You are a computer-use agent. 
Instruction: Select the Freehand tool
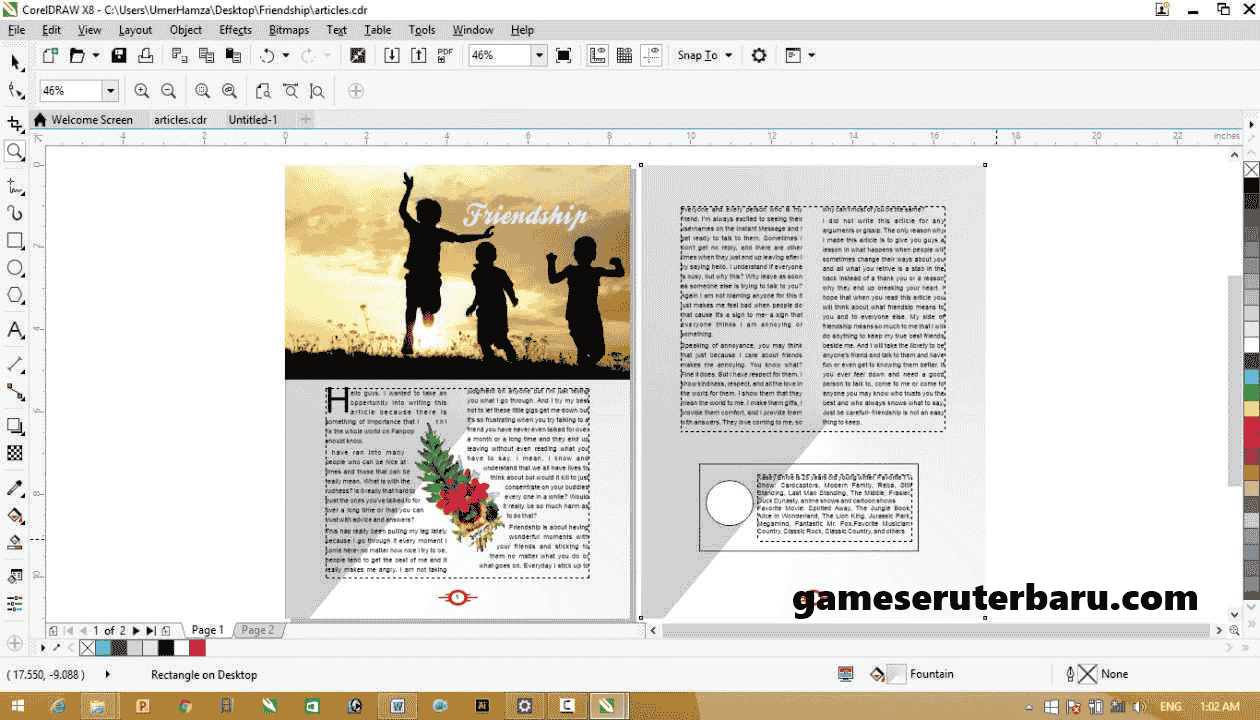pos(15,186)
